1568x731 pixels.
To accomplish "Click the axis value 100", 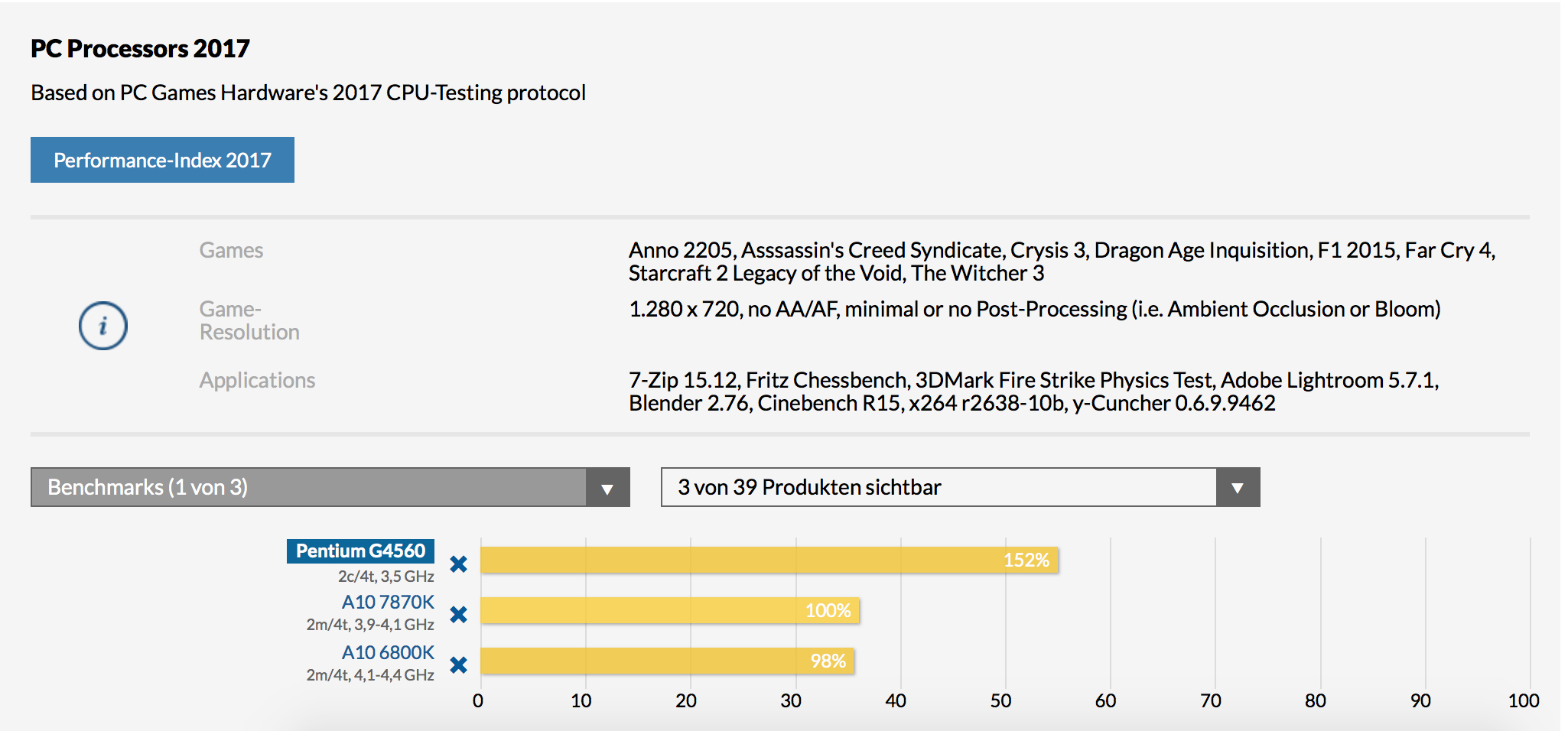I will click(1524, 700).
